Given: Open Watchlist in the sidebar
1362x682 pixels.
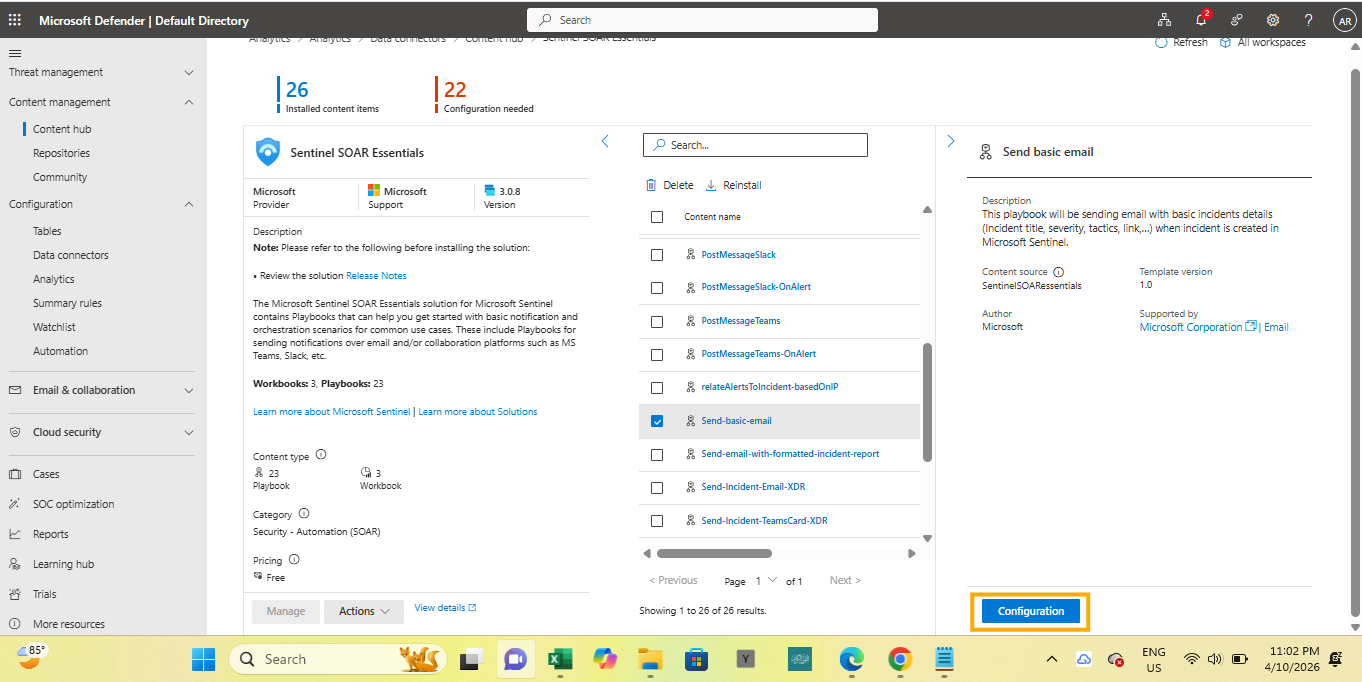Looking at the screenshot, I should click(x=54, y=327).
